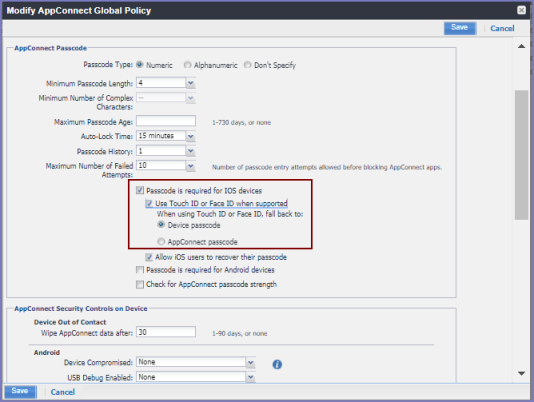The width and height of the screenshot is (534, 402).
Task: Click the bottom Cancel link
Action: coord(63,392)
